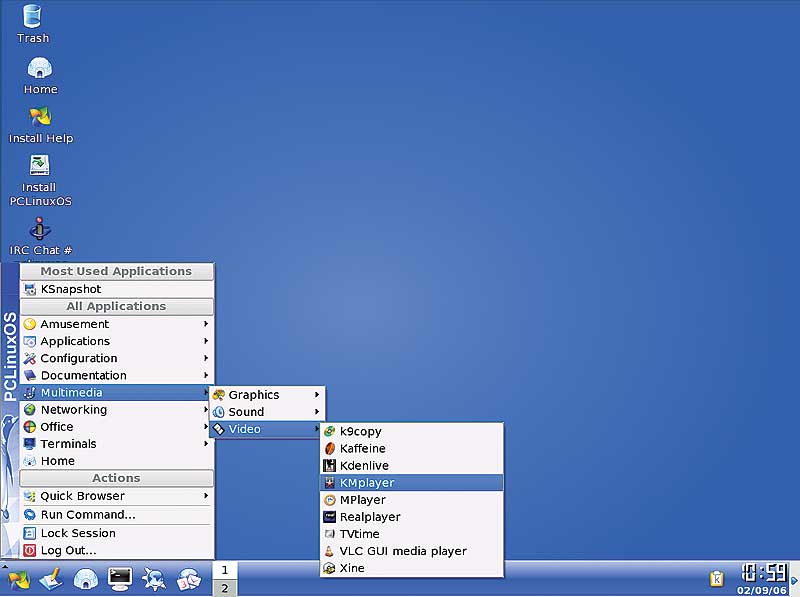
Task: Expand the Applications submenu
Action: point(117,341)
